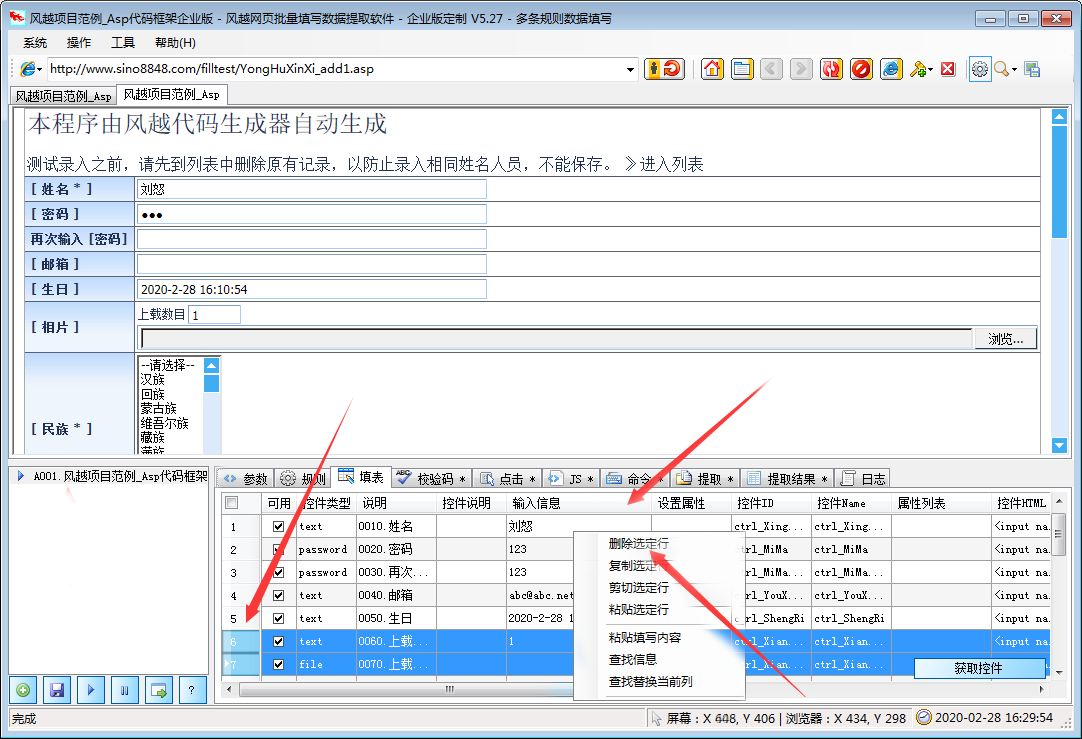Click the red X delete icon in toolbar
1082x739 pixels.
tap(948, 69)
